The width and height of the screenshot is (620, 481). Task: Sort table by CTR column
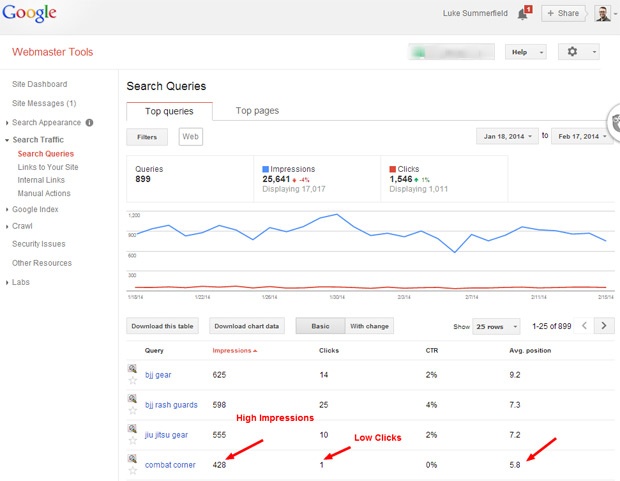tap(432, 350)
